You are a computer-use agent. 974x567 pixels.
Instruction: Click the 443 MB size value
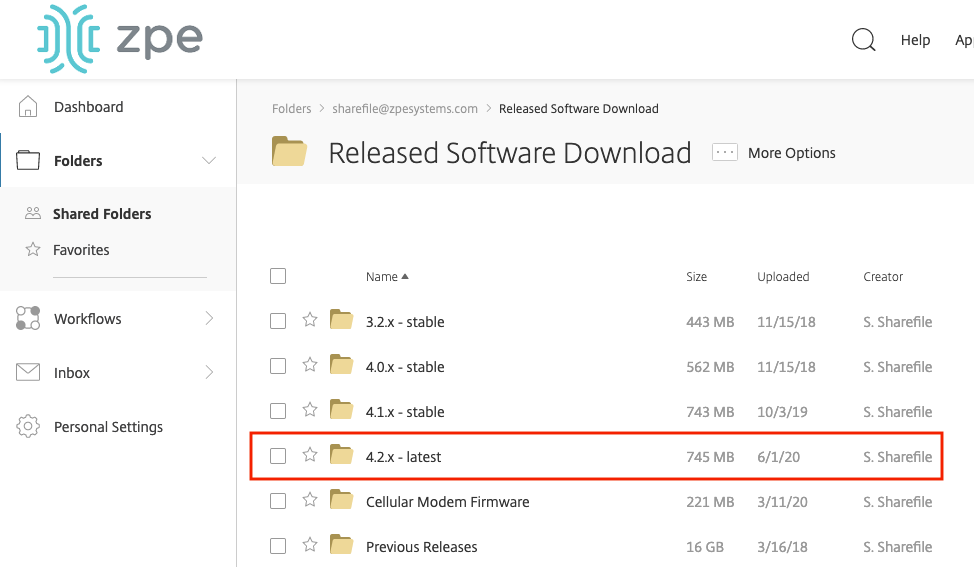(710, 322)
